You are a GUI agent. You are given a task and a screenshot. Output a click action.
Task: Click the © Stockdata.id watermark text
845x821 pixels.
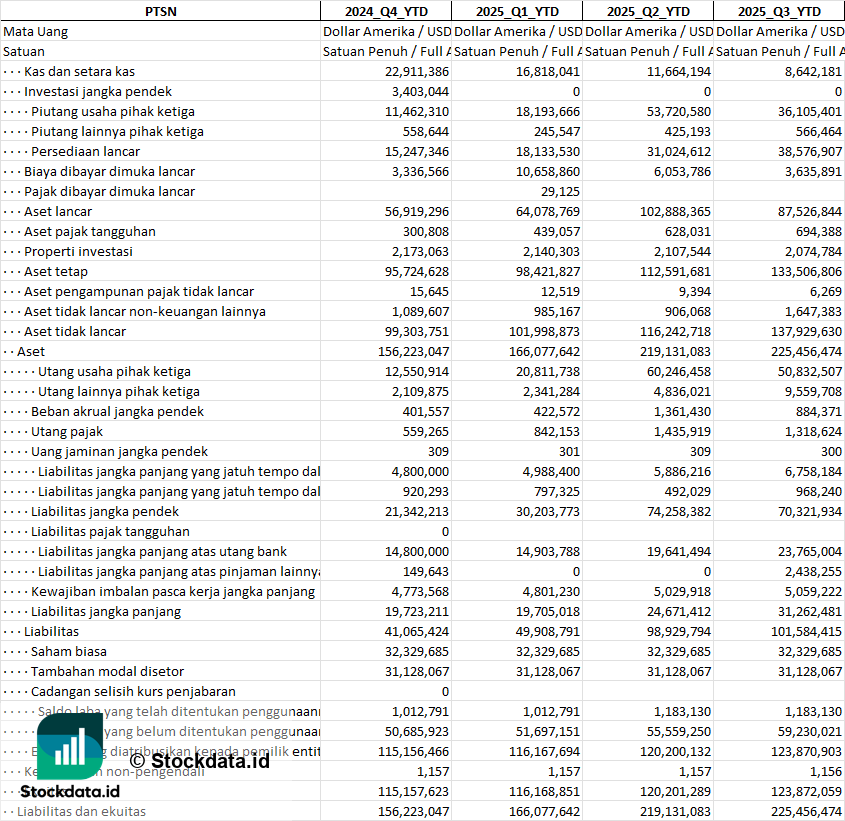pos(199,761)
